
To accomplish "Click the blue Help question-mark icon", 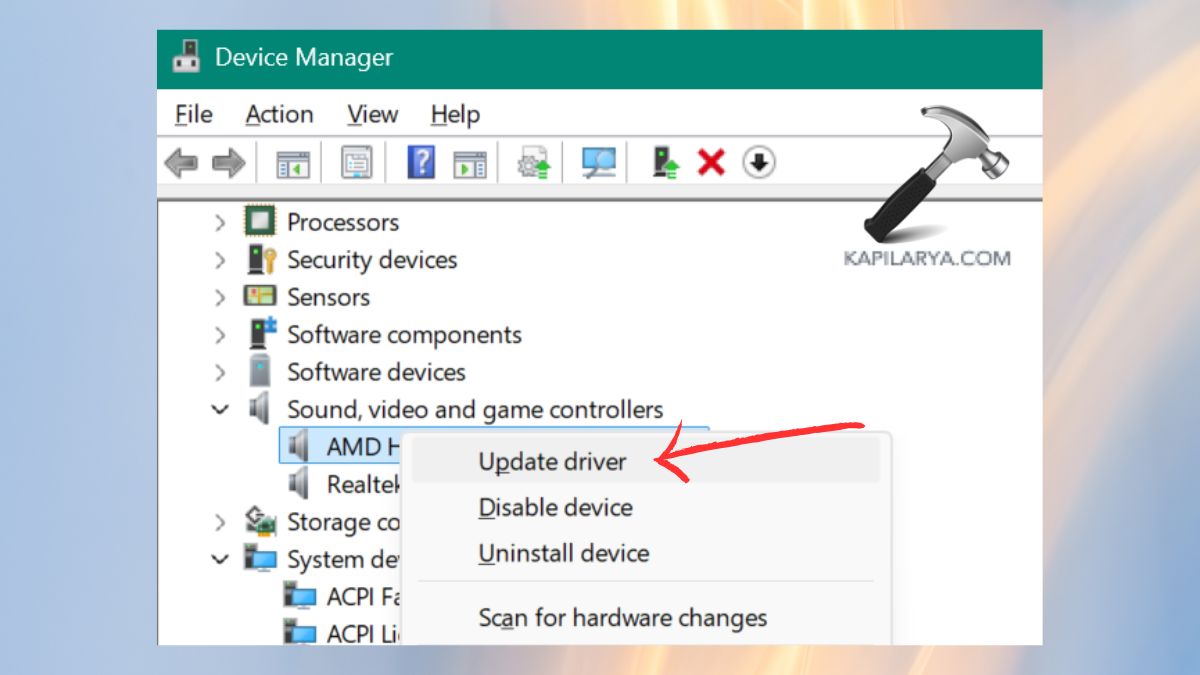I will (x=421, y=162).
